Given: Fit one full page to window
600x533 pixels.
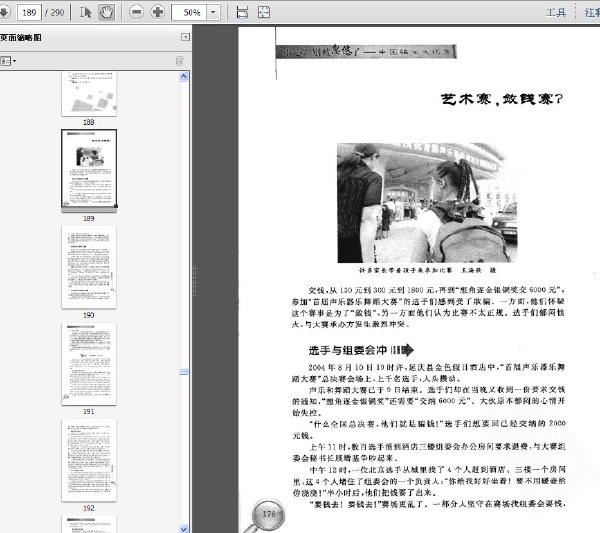Looking at the screenshot, I should (264, 12).
